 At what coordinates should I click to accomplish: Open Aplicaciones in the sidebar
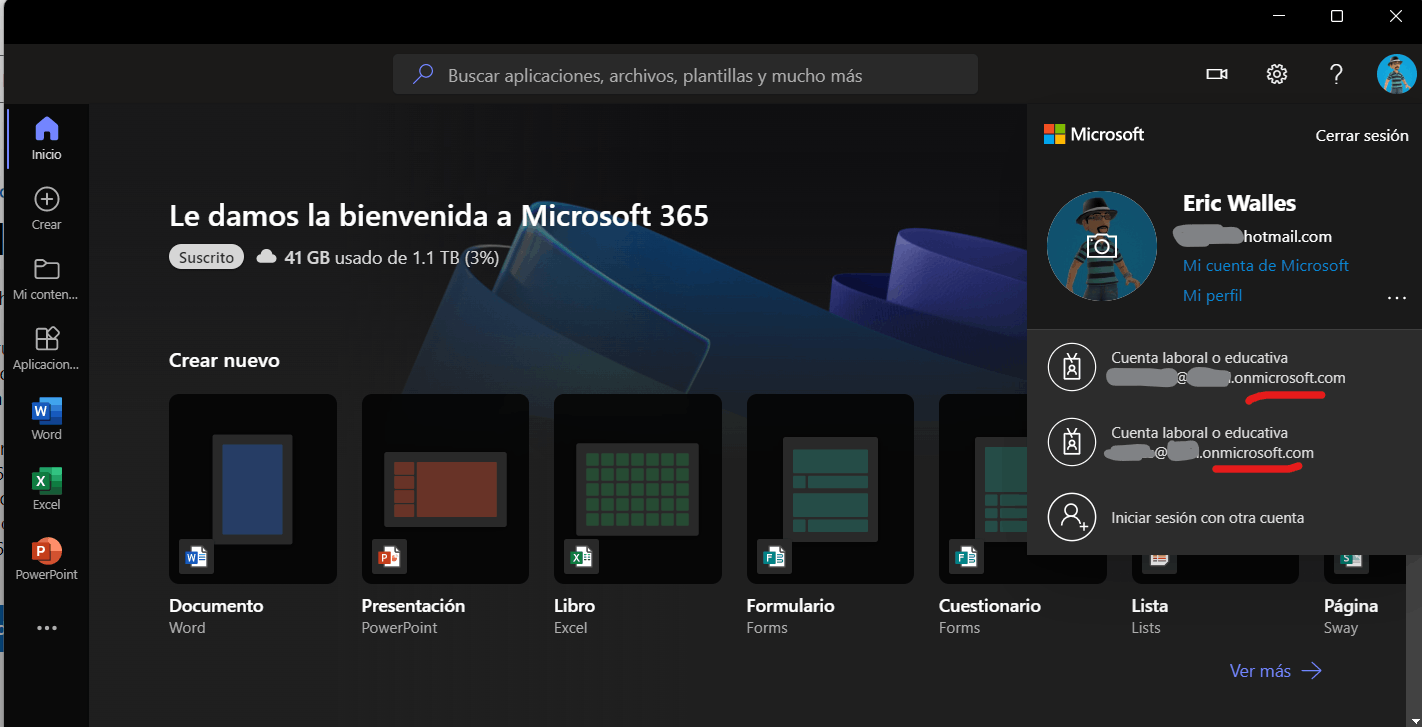click(x=46, y=349)
